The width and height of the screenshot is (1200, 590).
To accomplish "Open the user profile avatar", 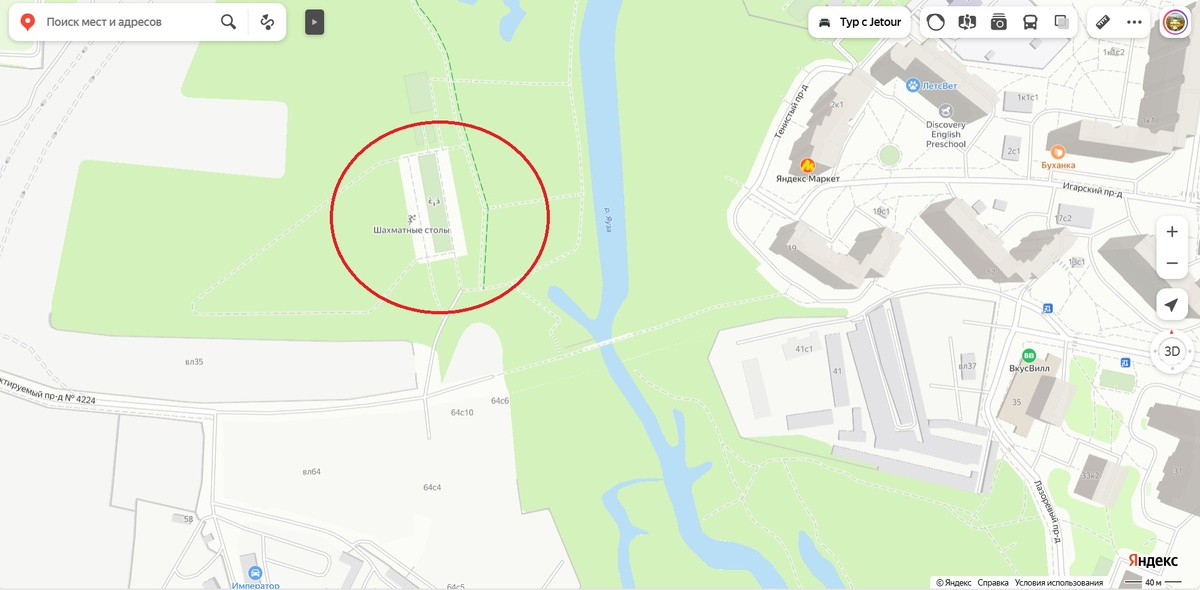I will (x=1174, y=22).
